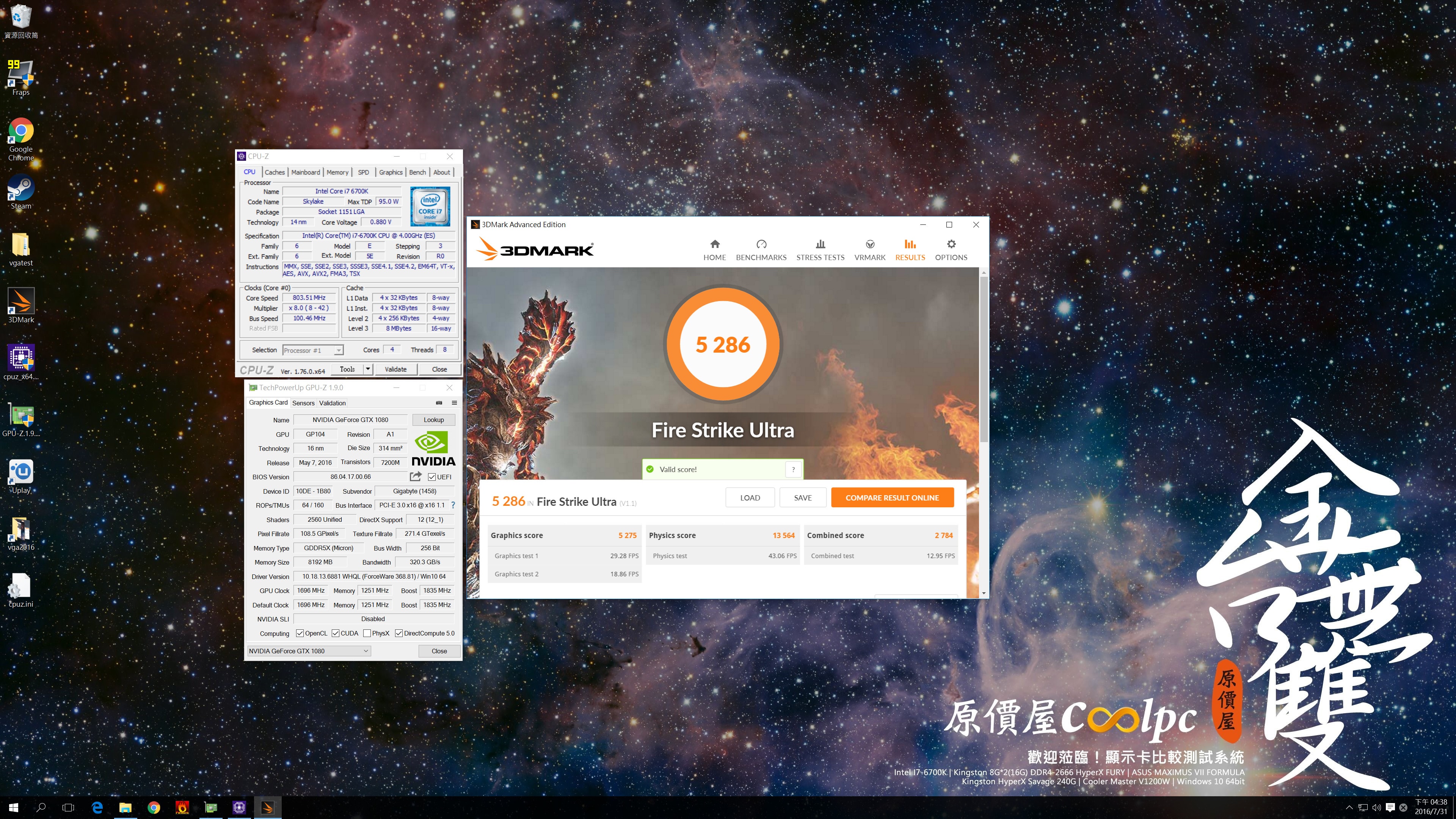Open Google Chrome desktop icon
Screen dimensions: 1456x819
21,139
